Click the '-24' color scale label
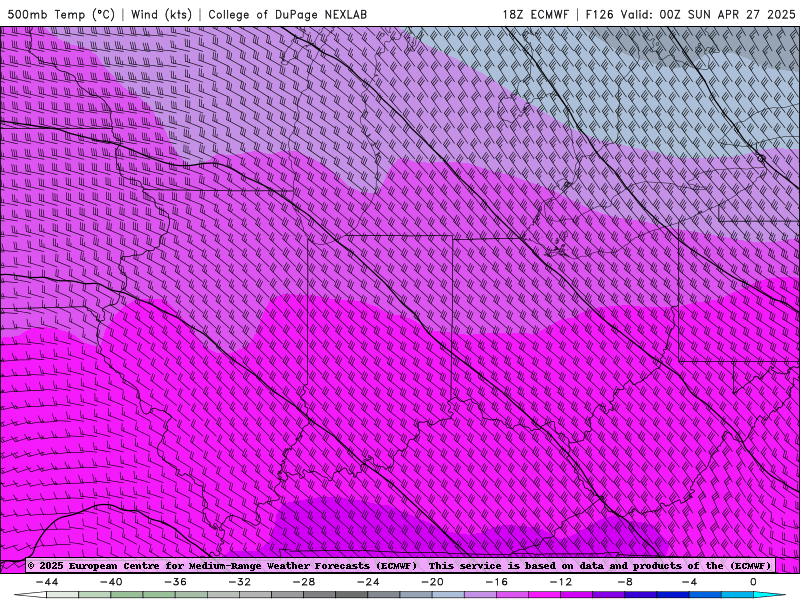Screen dimensions: 800x600 click(x=368, y=582)
